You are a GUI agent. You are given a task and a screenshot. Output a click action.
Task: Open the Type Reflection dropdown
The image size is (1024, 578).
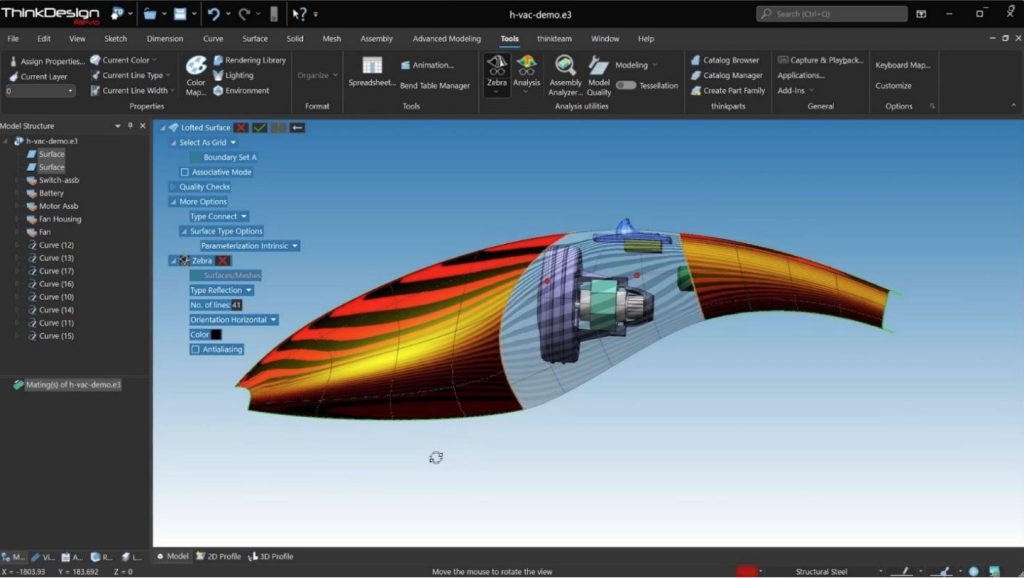[221, 290]
